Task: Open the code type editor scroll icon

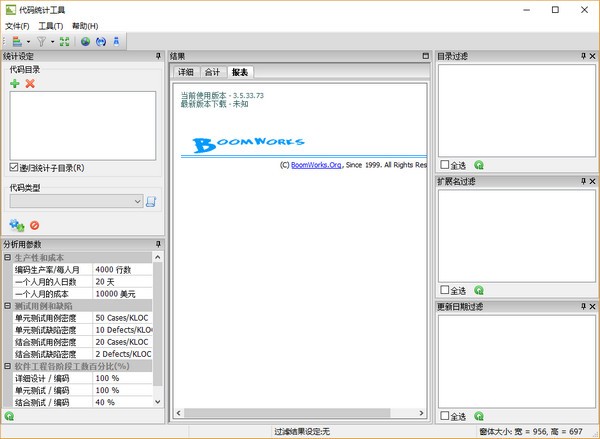Action: point(151,201)
